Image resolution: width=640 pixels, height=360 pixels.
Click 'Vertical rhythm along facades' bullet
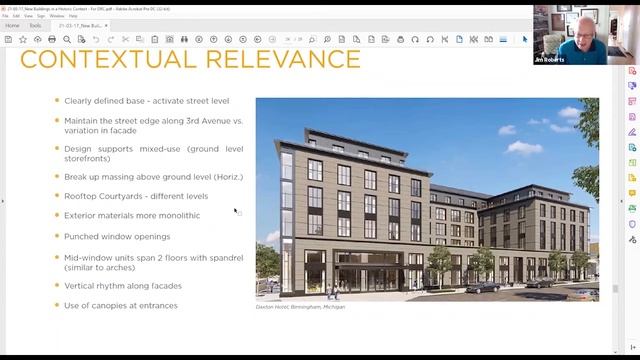click(123, 286)
